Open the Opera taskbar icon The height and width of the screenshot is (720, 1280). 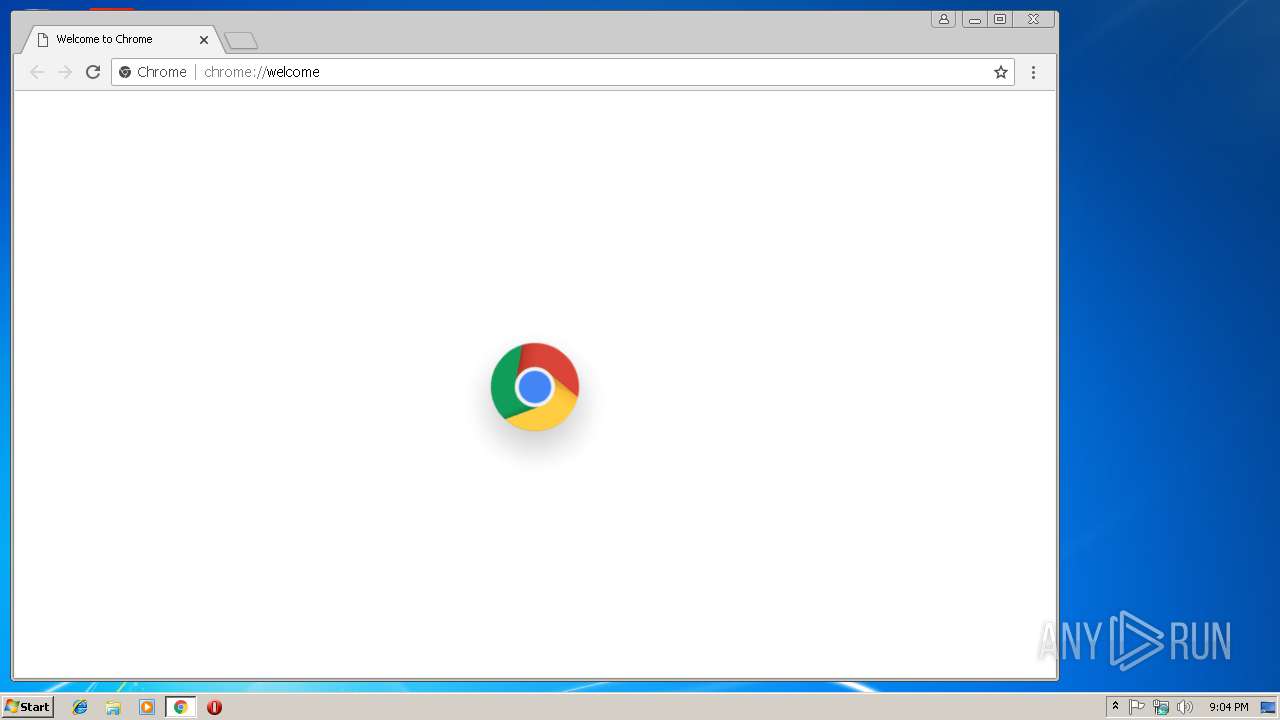pyautogui.click(x=214, y=707)
